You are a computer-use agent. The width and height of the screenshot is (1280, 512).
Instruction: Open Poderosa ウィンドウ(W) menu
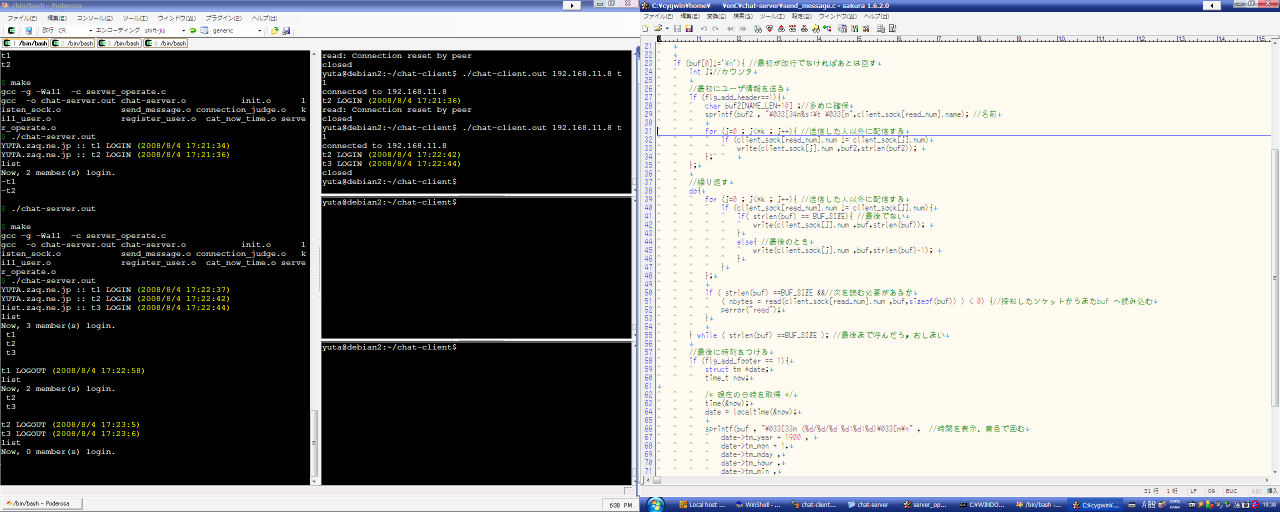(x=176, y=18)
